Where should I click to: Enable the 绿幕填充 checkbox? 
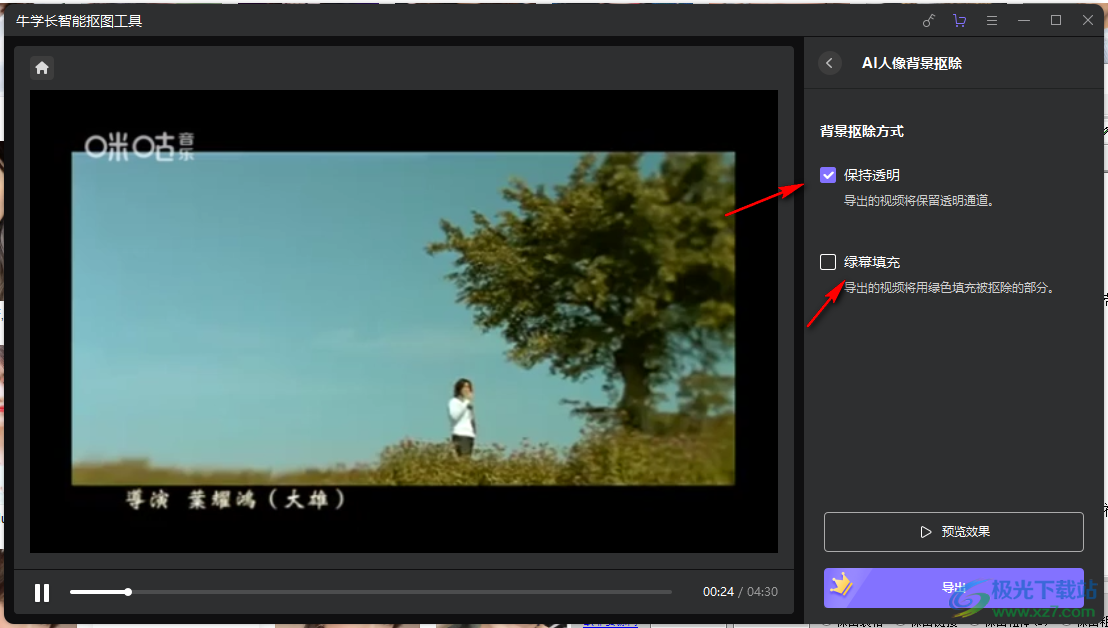click(x=828, y=261)
